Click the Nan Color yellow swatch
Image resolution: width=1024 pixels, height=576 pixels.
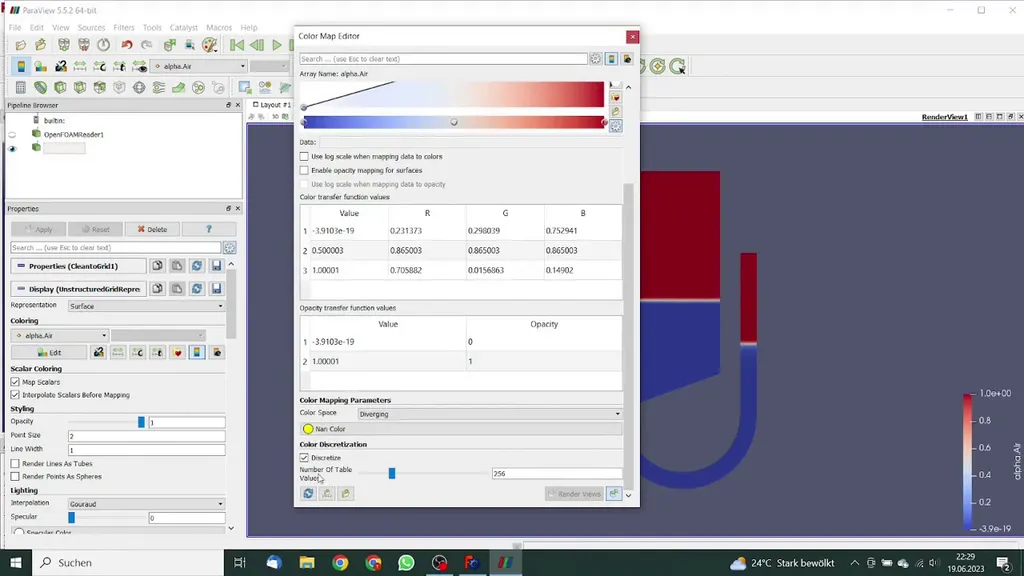pos(308,429)
